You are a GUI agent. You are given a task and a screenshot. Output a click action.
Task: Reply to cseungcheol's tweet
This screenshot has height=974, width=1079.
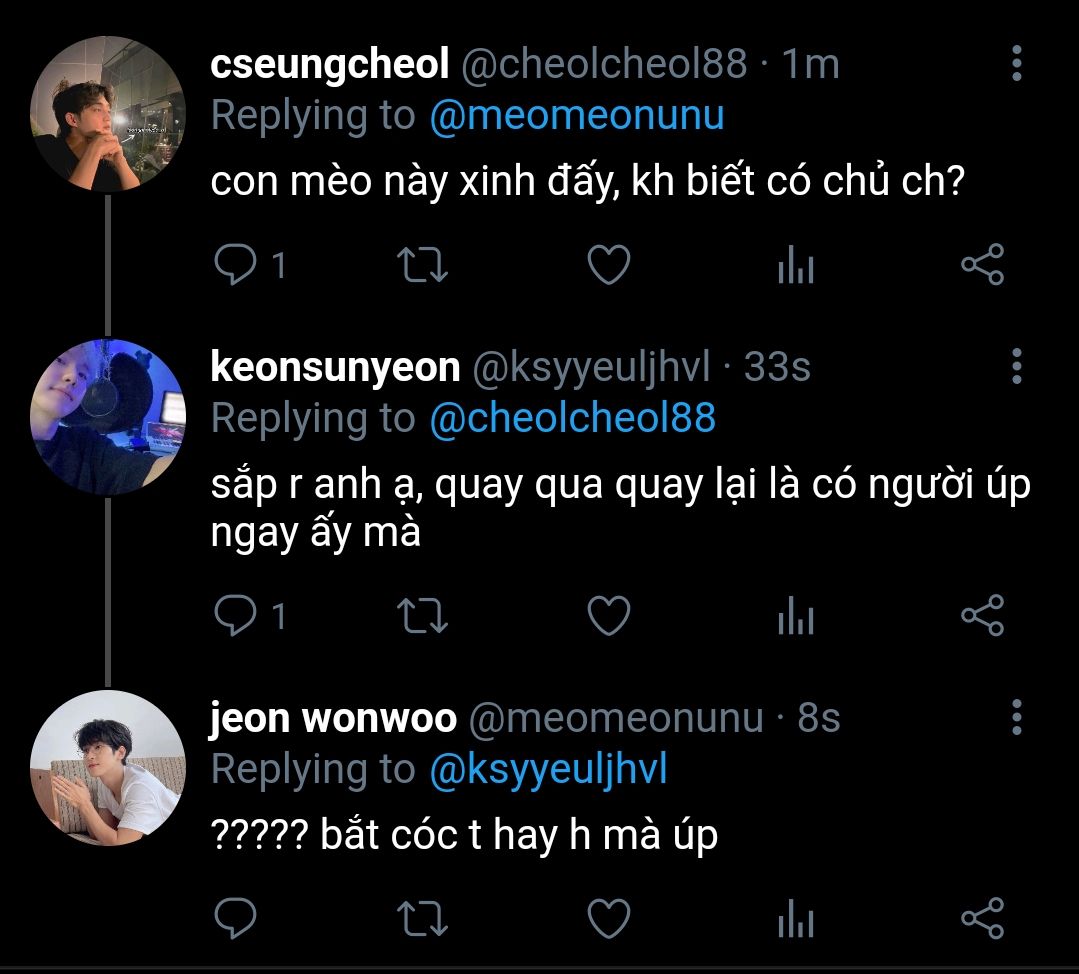pos(237,265)
